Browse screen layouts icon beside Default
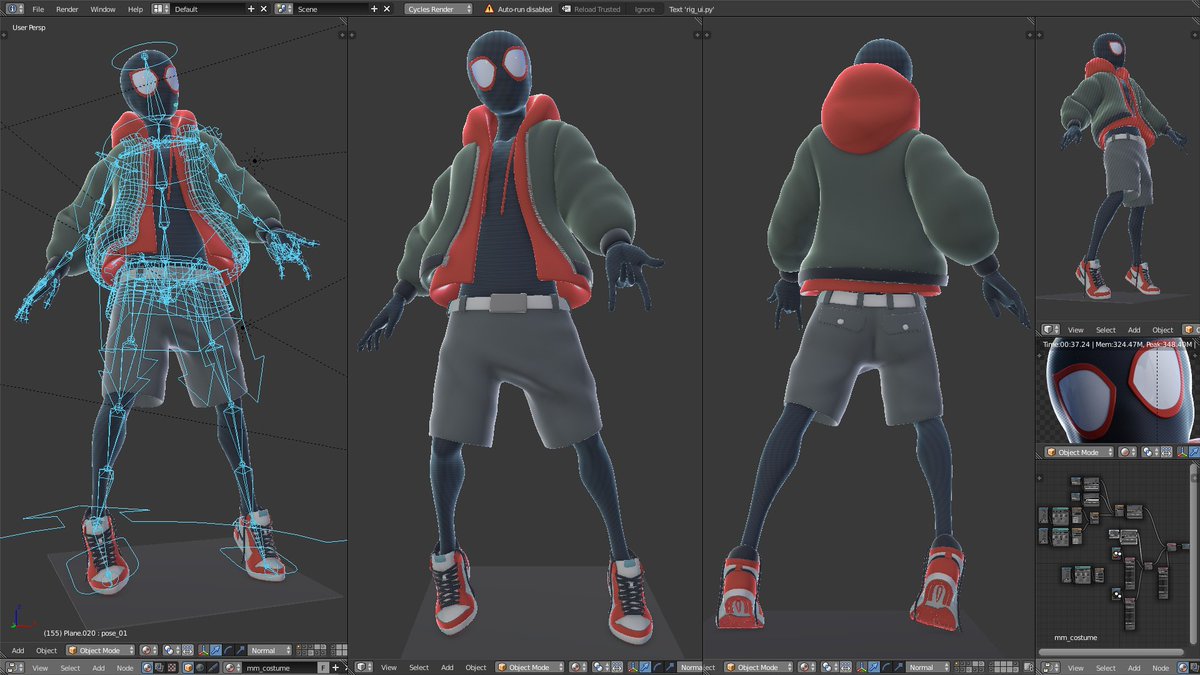This screenshot has height=675, width=1200. (x=161, y=9)
